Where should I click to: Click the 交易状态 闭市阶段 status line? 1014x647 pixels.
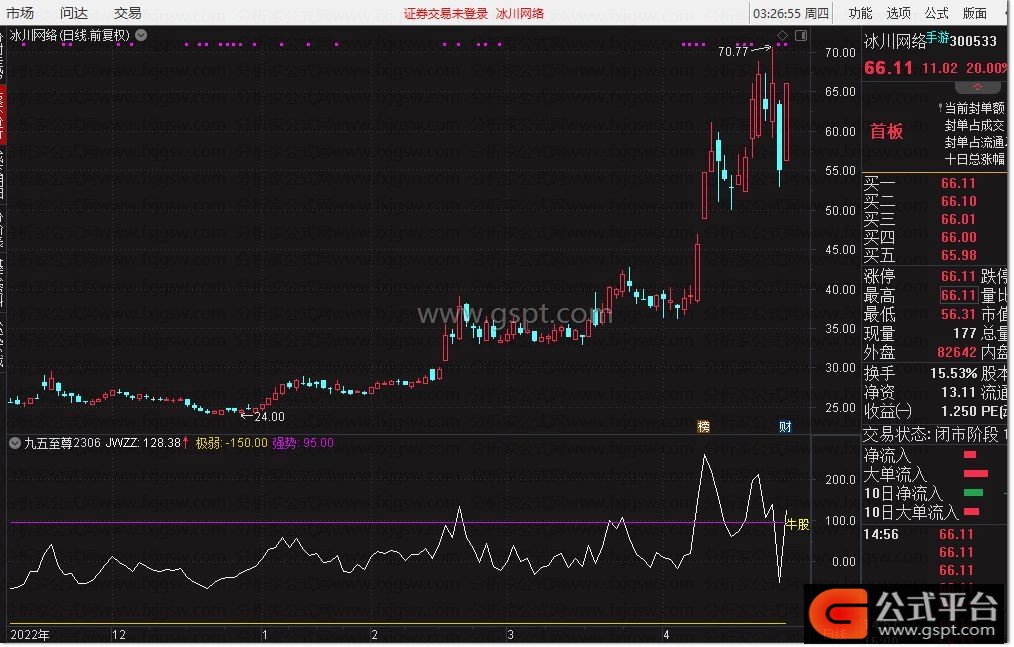click(935, 435)
